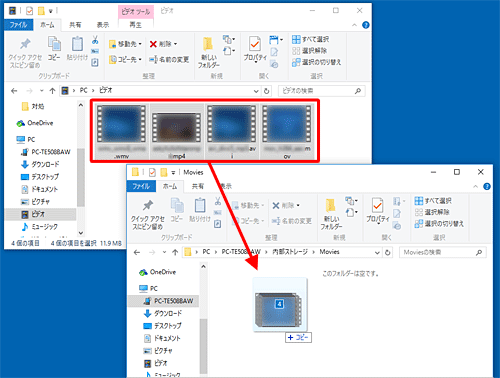Select Documents in Movies window sidebar
The height and width of the screenshot is (378, 500).
[162, 338]
